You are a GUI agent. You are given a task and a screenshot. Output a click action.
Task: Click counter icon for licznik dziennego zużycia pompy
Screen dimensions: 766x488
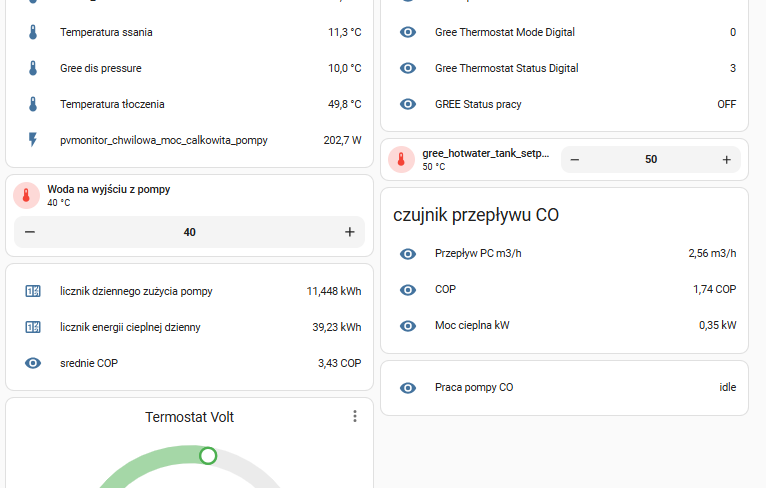coord(33,291)
